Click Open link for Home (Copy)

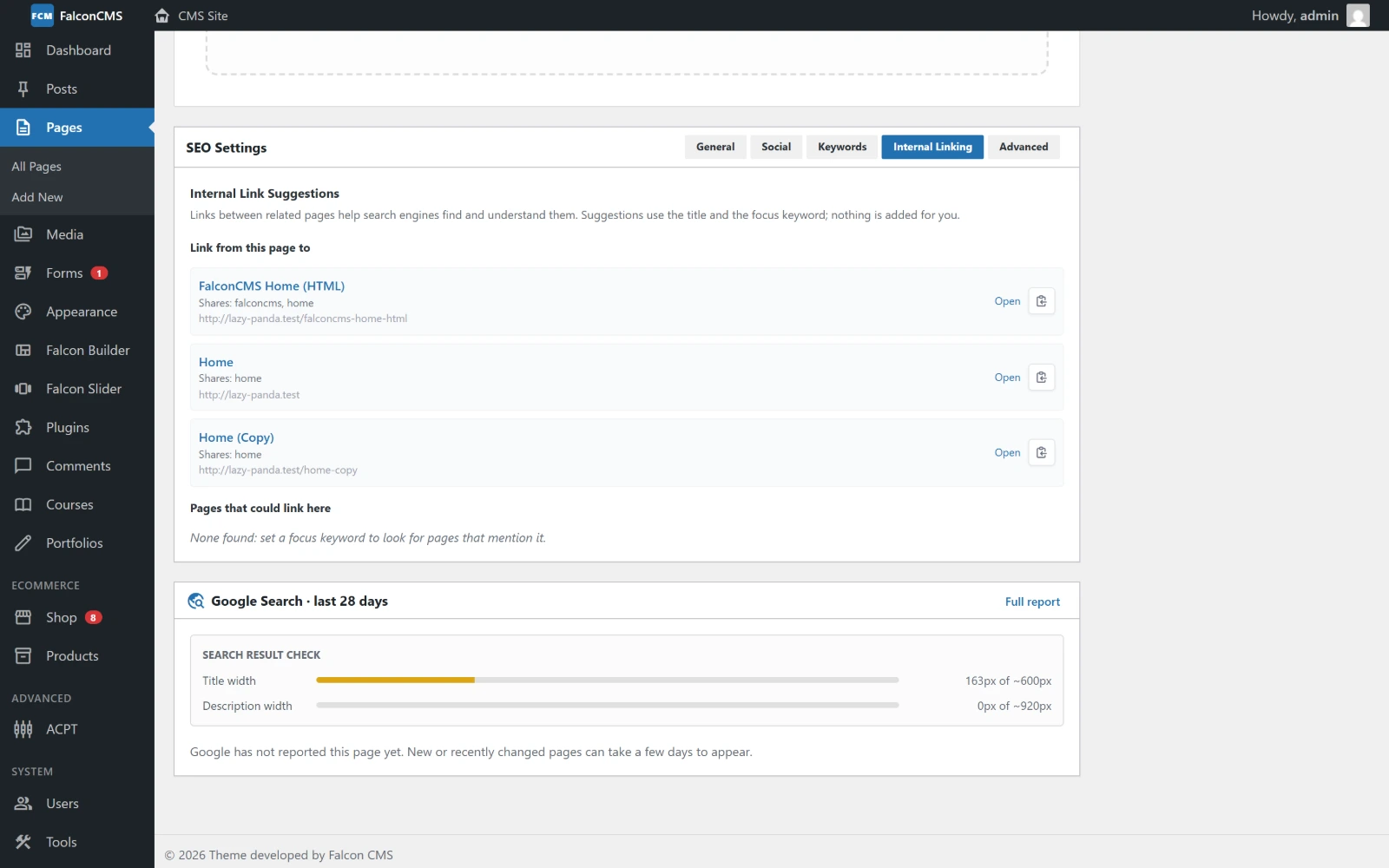pyautogui.click(x=1007, y=453)
